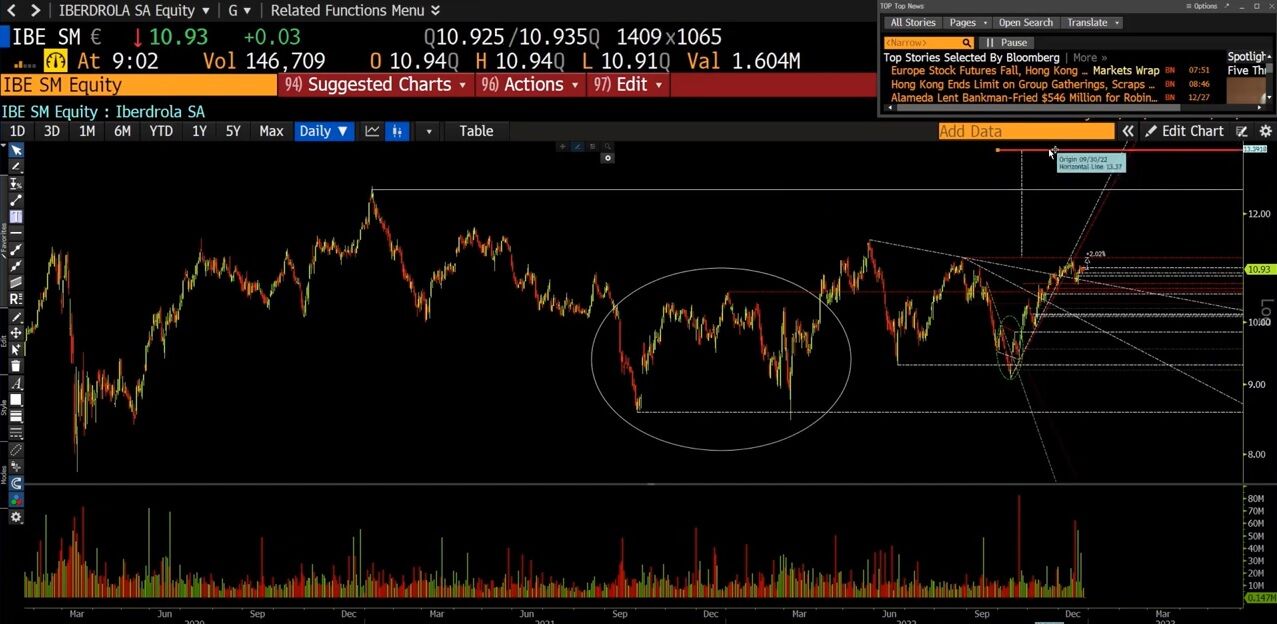
Task: Select the pencil annotation tool
Action: pyautogui.click(x=16, y=166)
